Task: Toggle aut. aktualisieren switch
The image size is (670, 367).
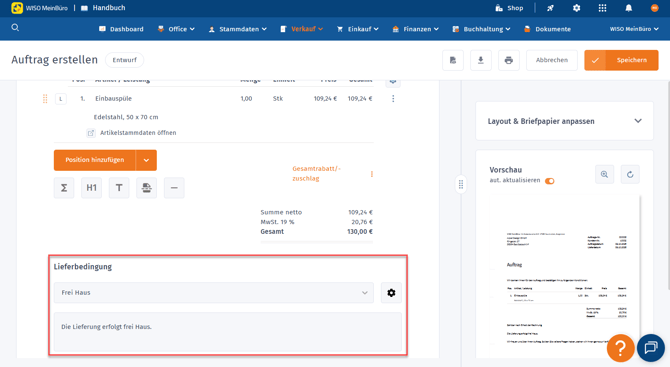Action: coord(550,181)
